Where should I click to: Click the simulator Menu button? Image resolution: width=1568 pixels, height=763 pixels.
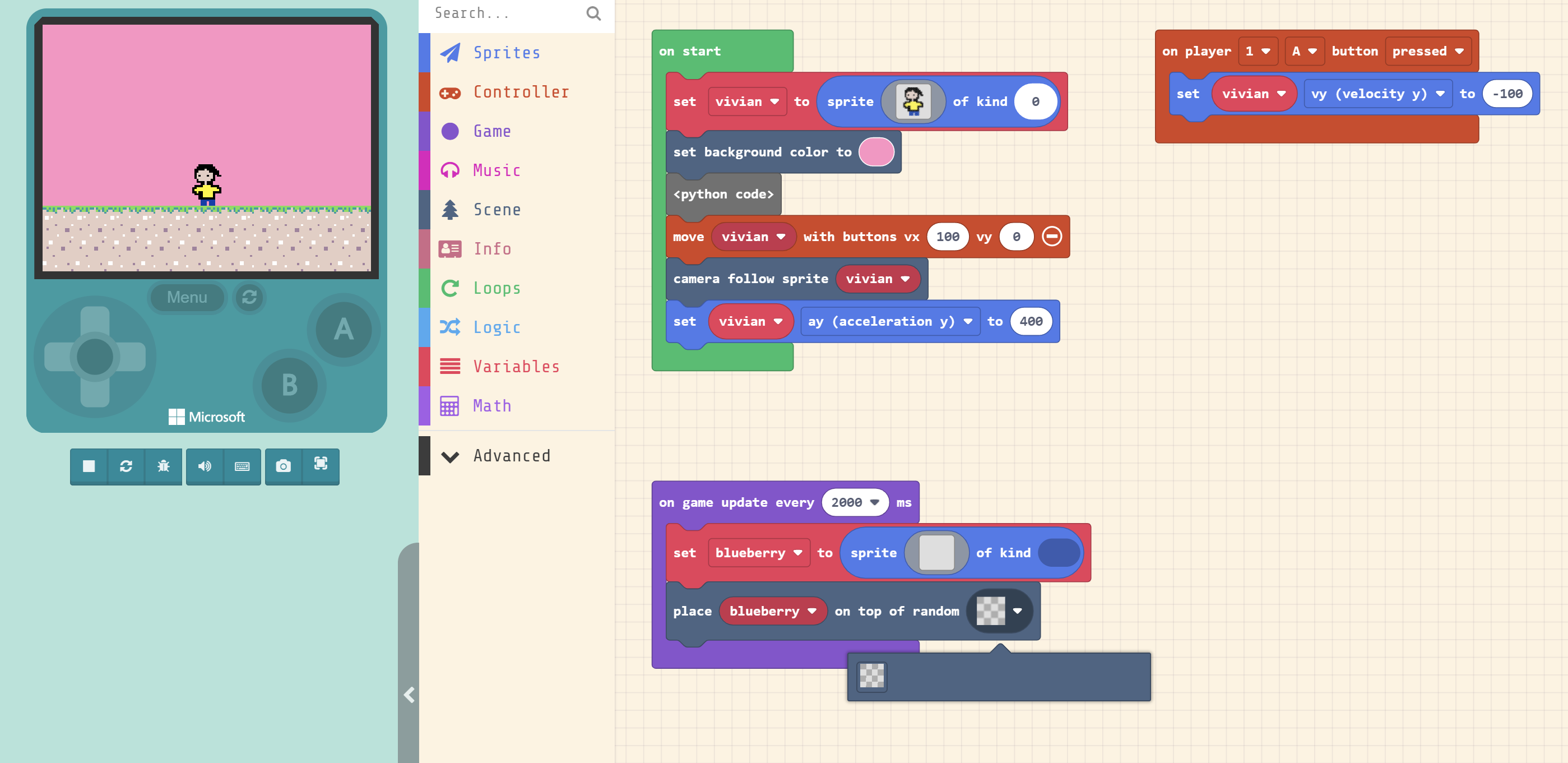point(187,297)
